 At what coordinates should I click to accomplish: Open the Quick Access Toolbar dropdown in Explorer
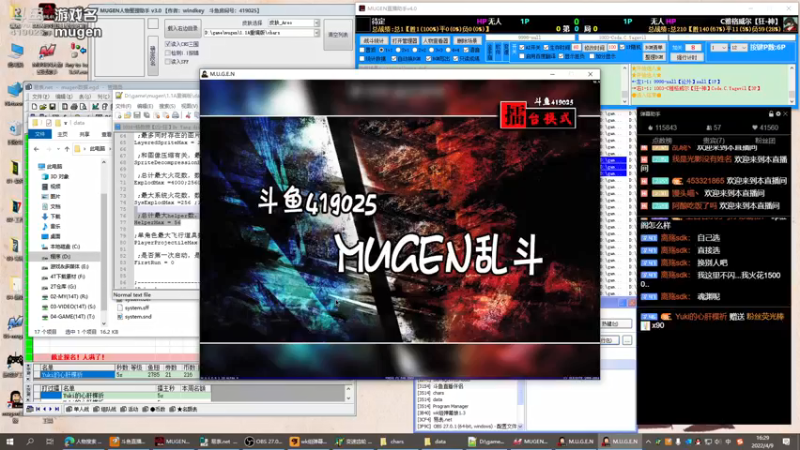(65, 123)
